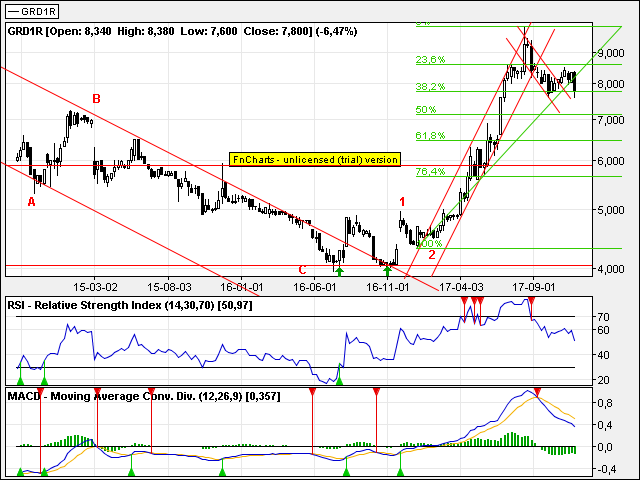Click the RSI 70 overbought axis value
The image size is (640, 480).
tap(604, 317)
